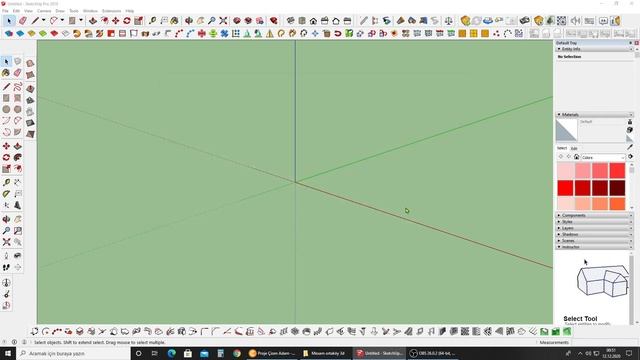
Task: Expand the Styles panel
Action: [x=595, y=222]
